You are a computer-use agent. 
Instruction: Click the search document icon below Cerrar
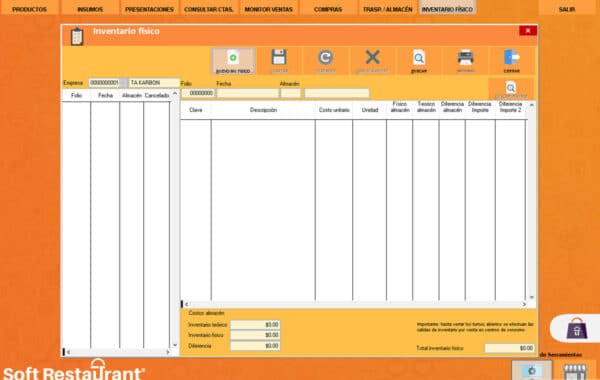[510, 88]
